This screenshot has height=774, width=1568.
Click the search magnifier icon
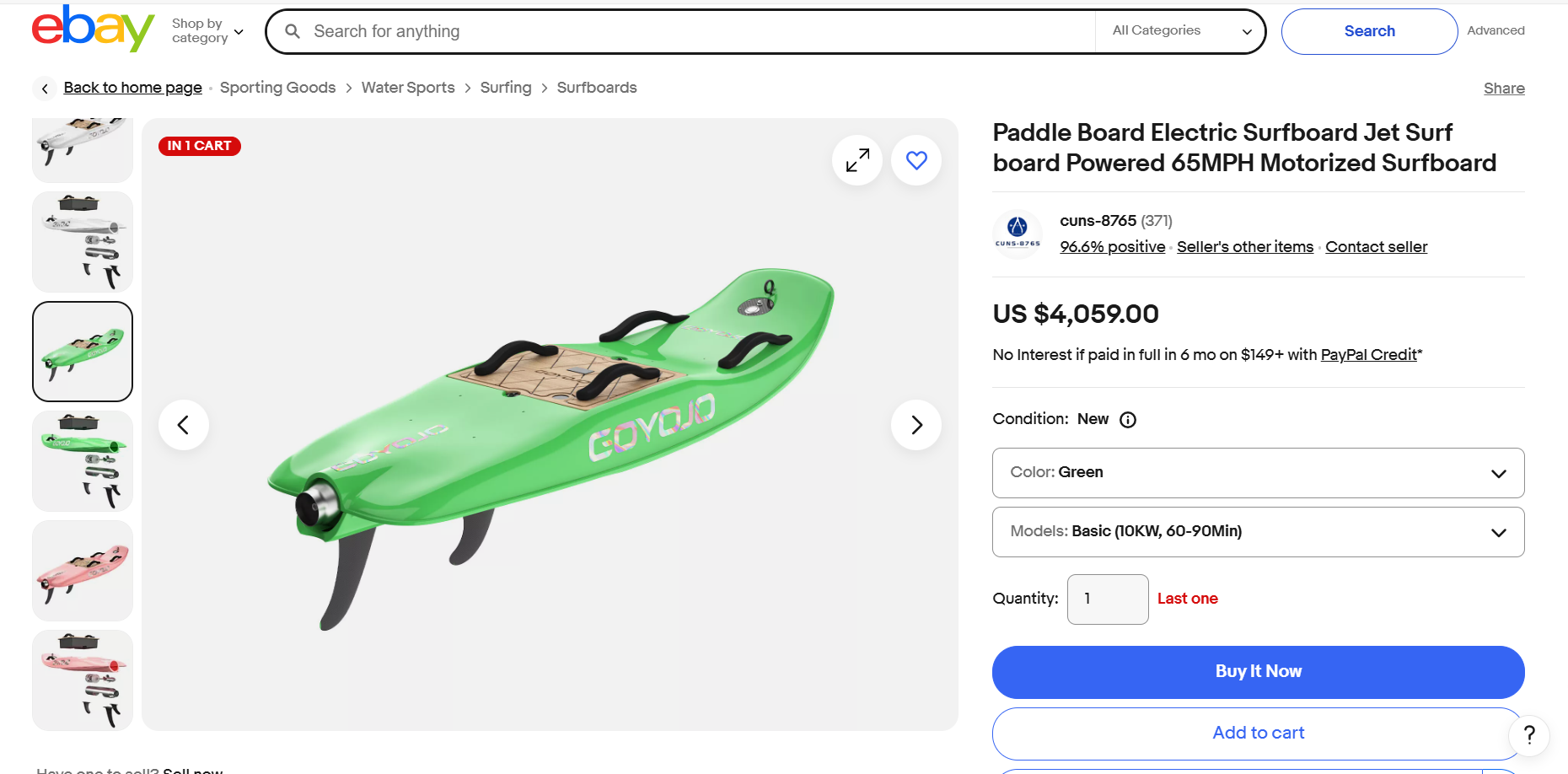(292, 31)
